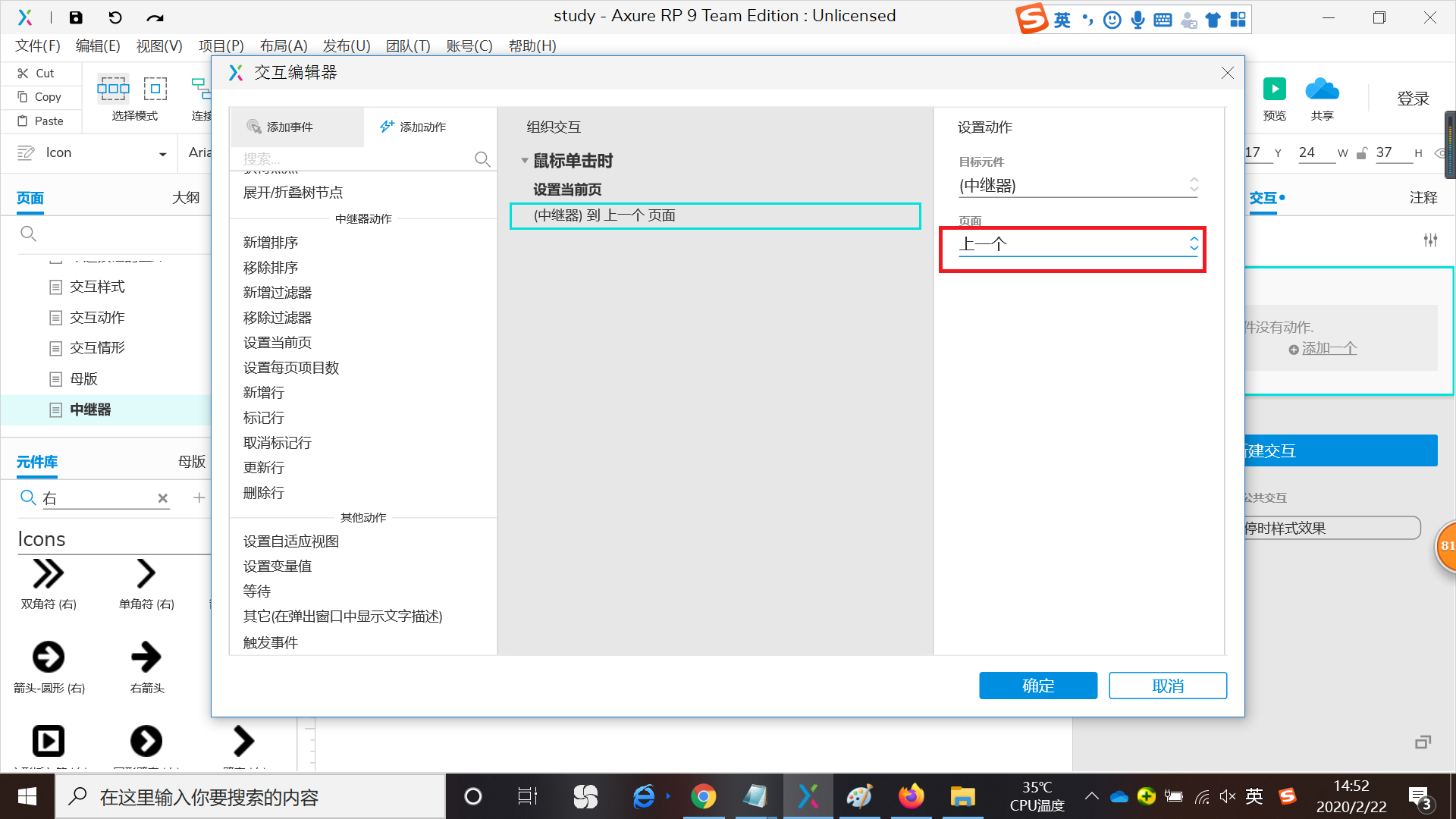Click the 中继器 item in pages panel
The image size is (1456, 819).
(x=91, y=409)
